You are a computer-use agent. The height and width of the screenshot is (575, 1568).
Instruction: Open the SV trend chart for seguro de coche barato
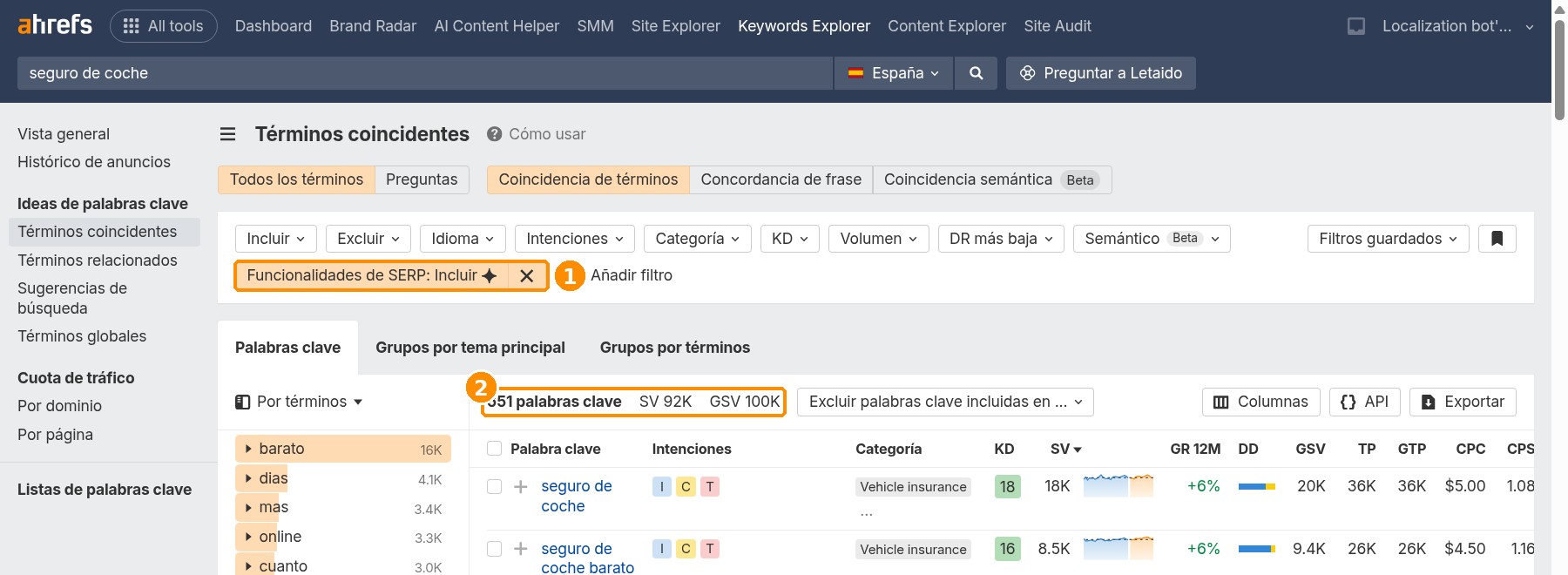tap(1119, 548)
